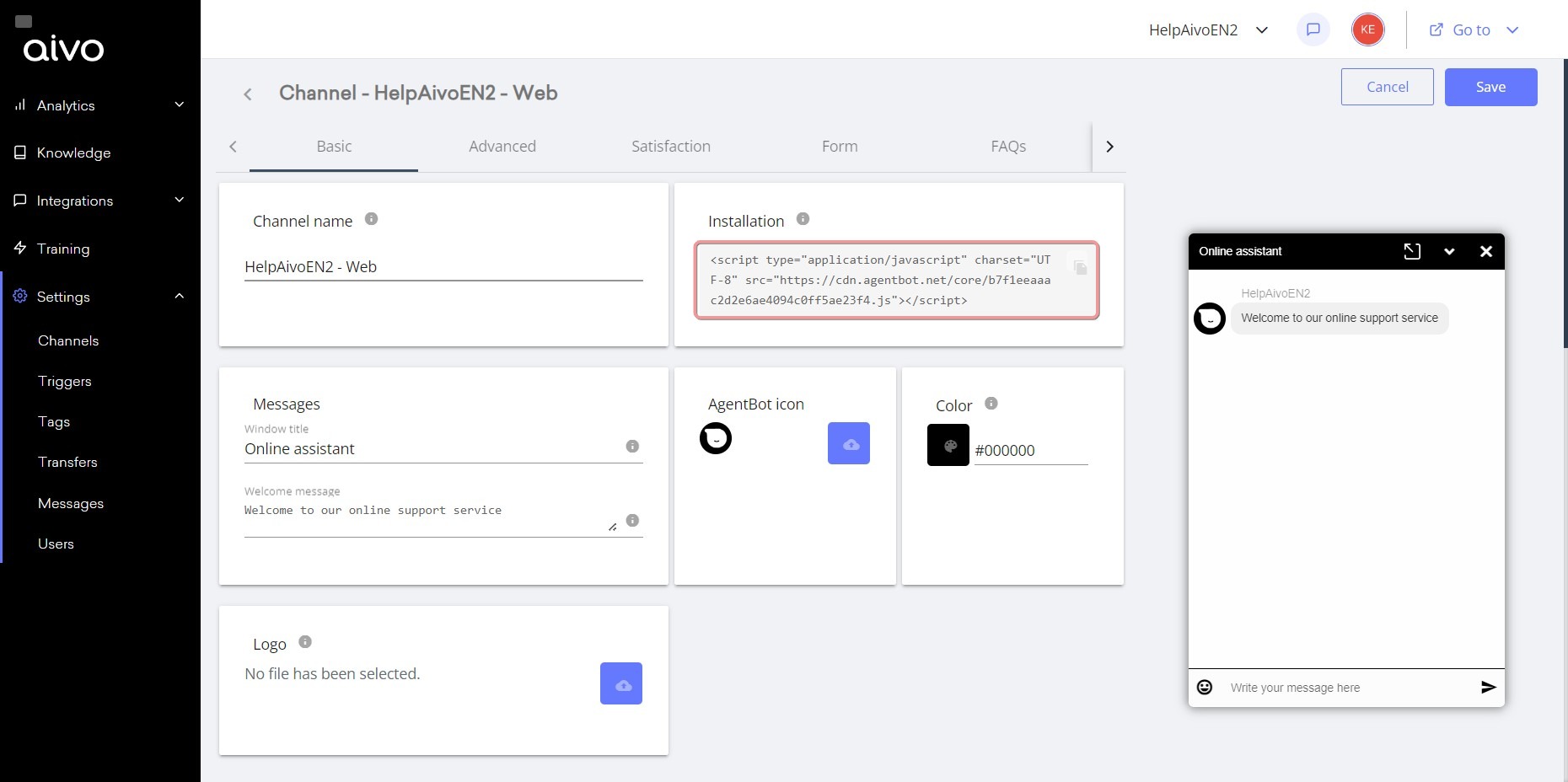
Task: Open the chat/feedback bubble in top bar
Action: coord(1313,29)
